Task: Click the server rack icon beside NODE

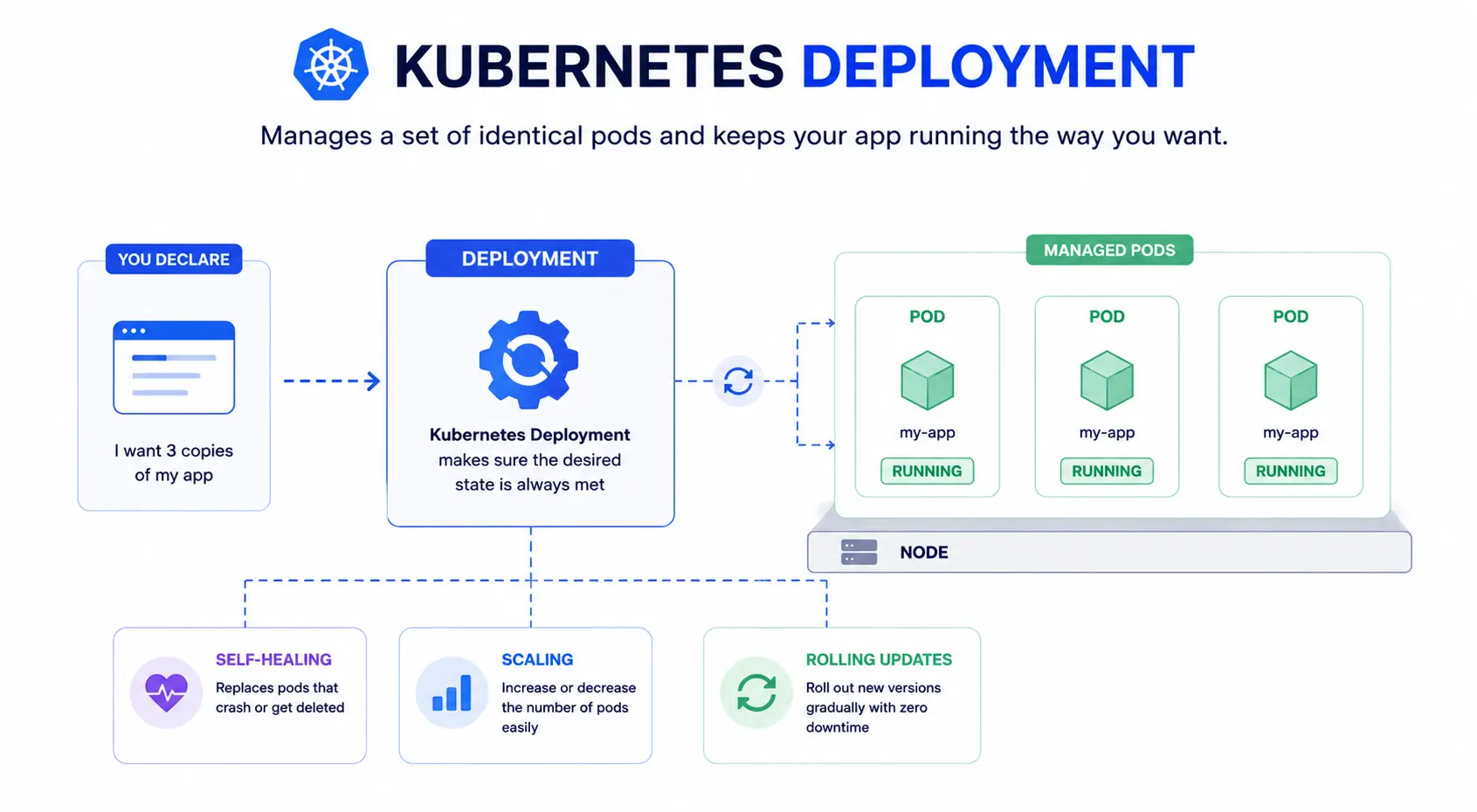Action: 859,552
